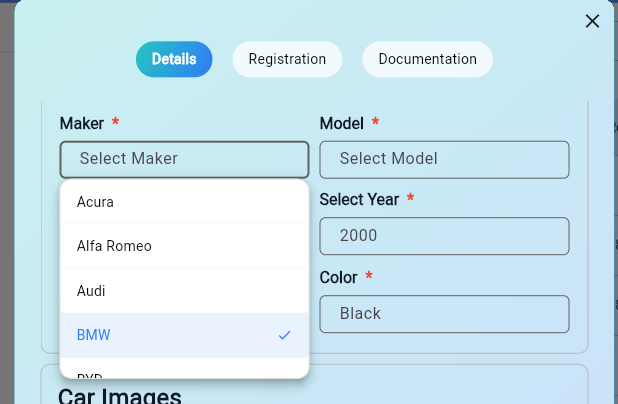
Task: Open the Select Year field showing 2000
Action: tap(444, 236)
